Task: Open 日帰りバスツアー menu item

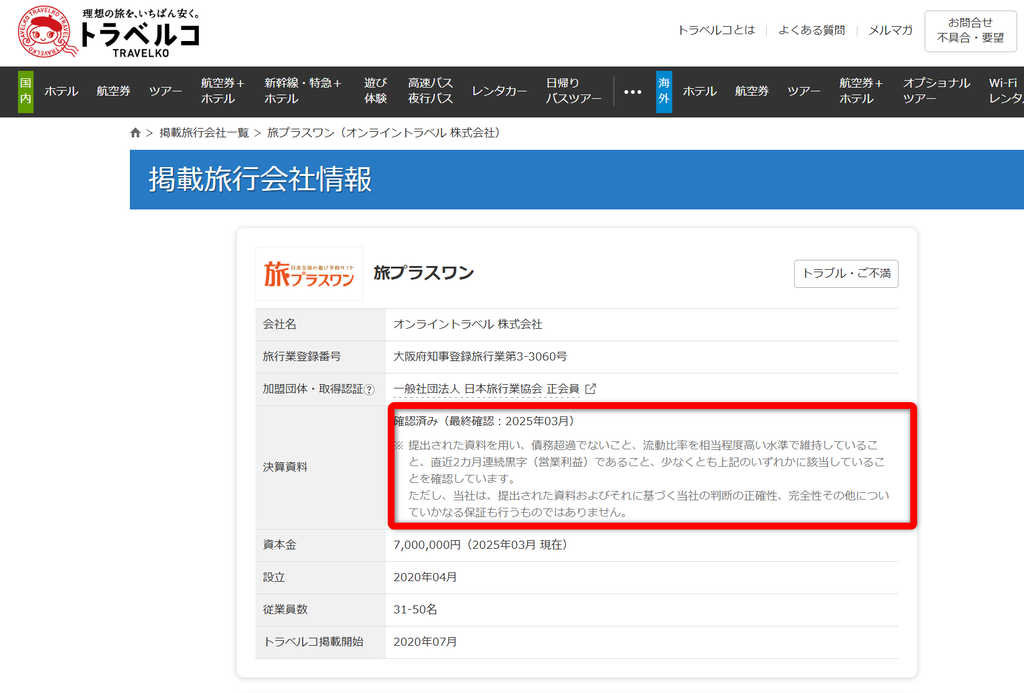Action: (x=573, y=91)
